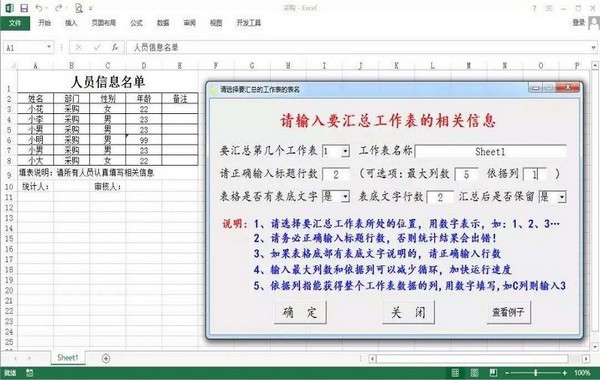Open the 文件 menu tab
Screen dimensions: 600x380
[x=15, y=23]
